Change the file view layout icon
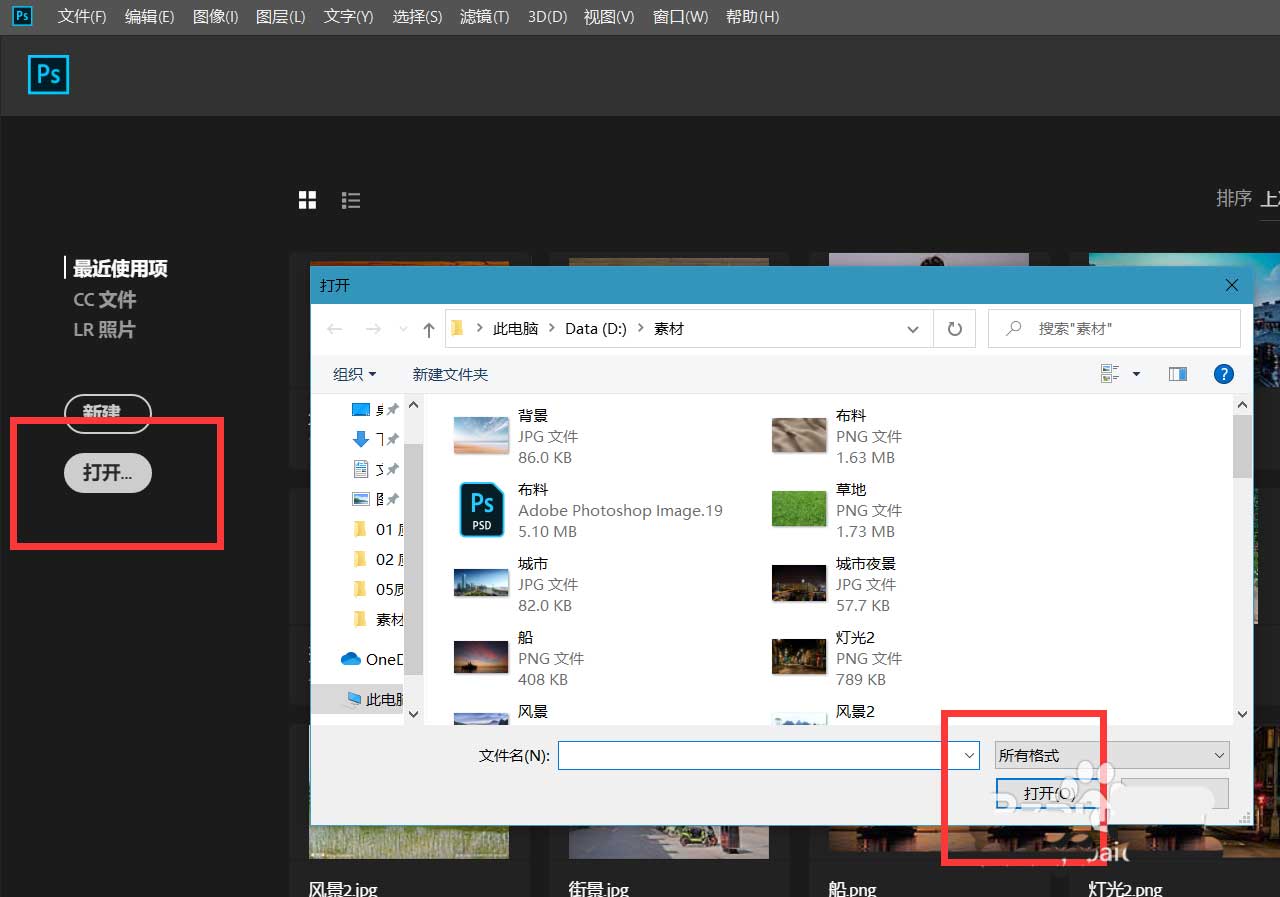Image resolution: width=1280 pixels, height=897 pixels. [1110, 374]
